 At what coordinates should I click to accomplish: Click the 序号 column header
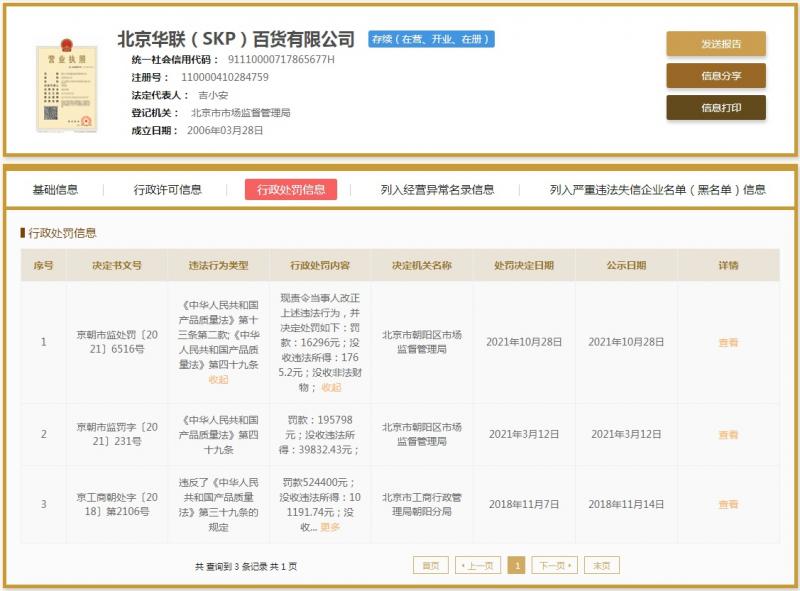(43, 265)
